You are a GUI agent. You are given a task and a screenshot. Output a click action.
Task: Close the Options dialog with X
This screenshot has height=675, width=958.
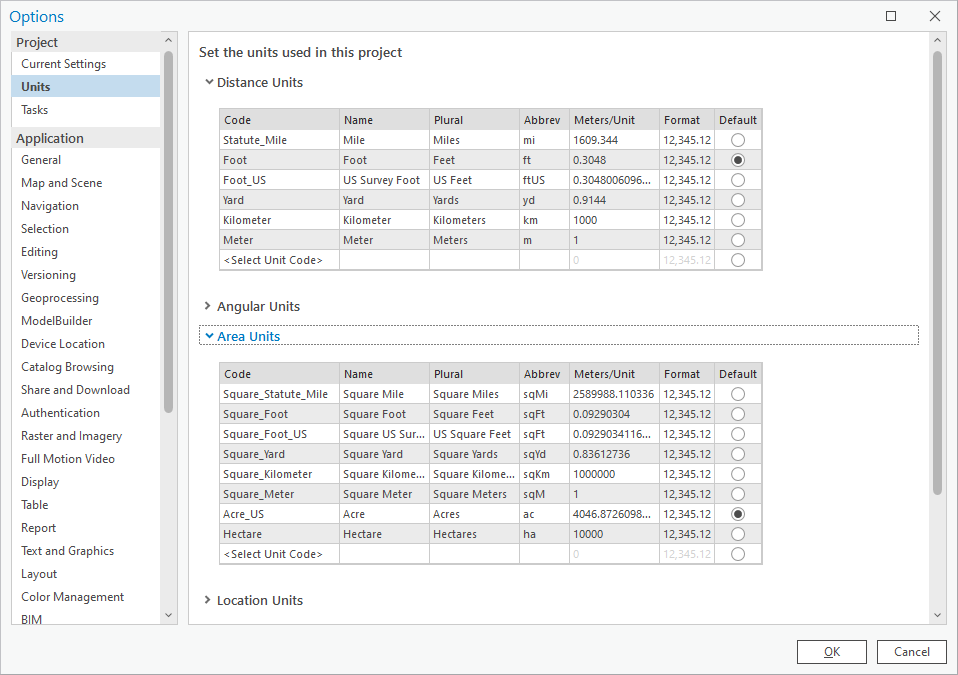[x=935, y=16]
